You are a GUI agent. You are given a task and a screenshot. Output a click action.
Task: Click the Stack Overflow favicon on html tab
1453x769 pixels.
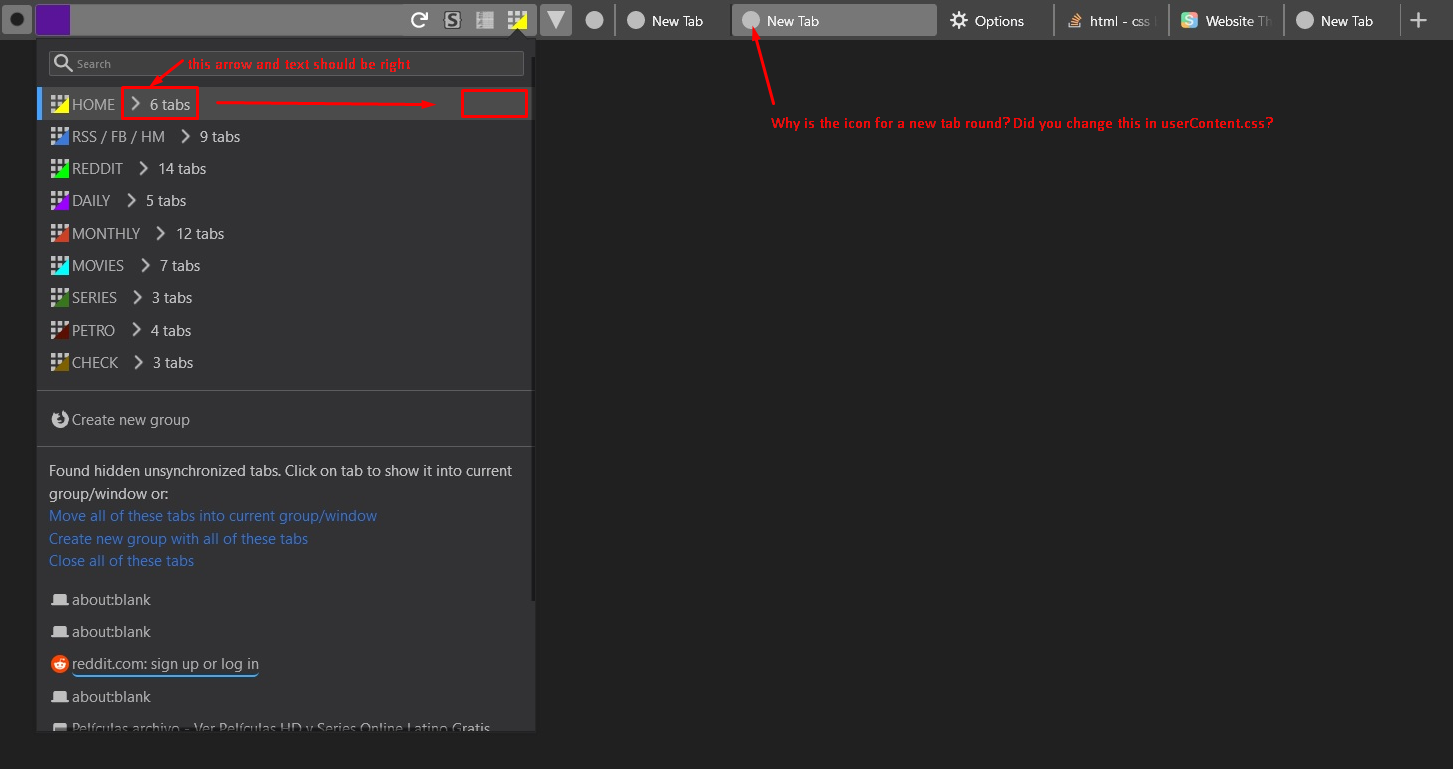click(x=1075, y=20)
